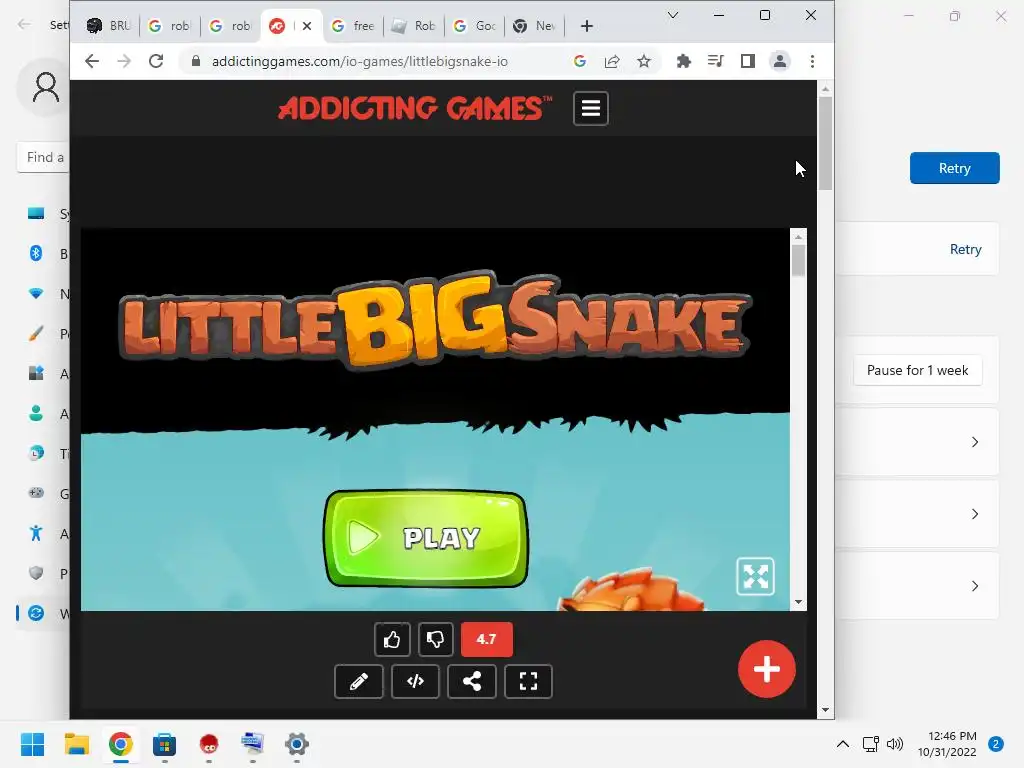Click the pencil edit icon below game
Image resolution: width=1024 pixels, height=768 pixels.
tap(359, 682)
